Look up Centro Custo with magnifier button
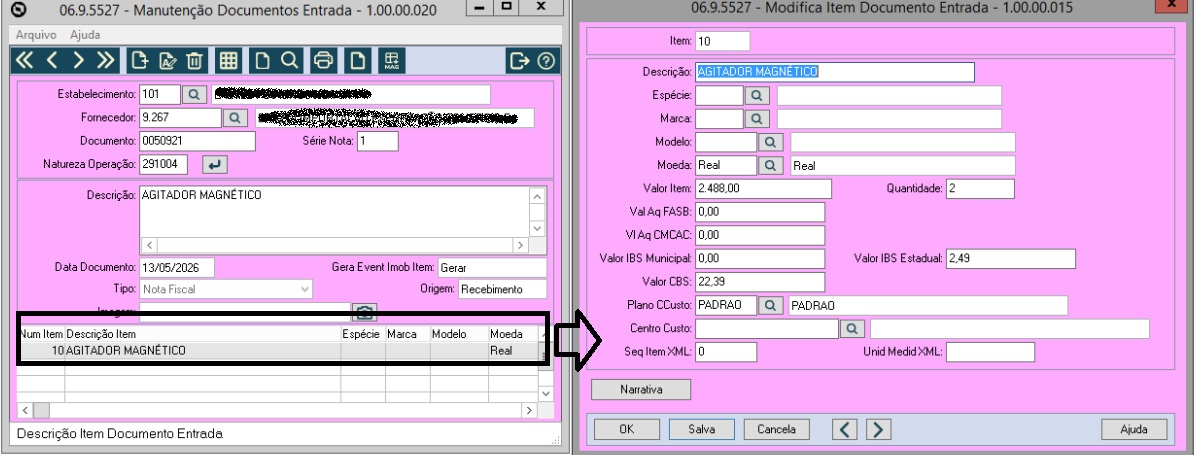 pyautogui.click(x=851, y=328)
